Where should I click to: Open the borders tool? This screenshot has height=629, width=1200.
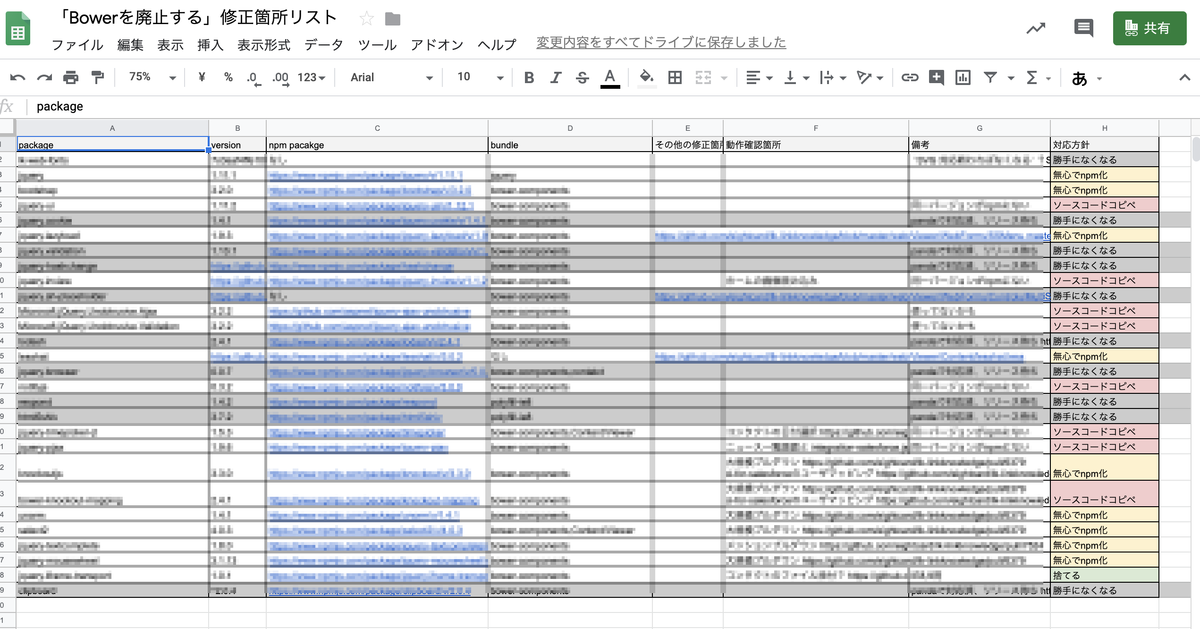[675, 77]
